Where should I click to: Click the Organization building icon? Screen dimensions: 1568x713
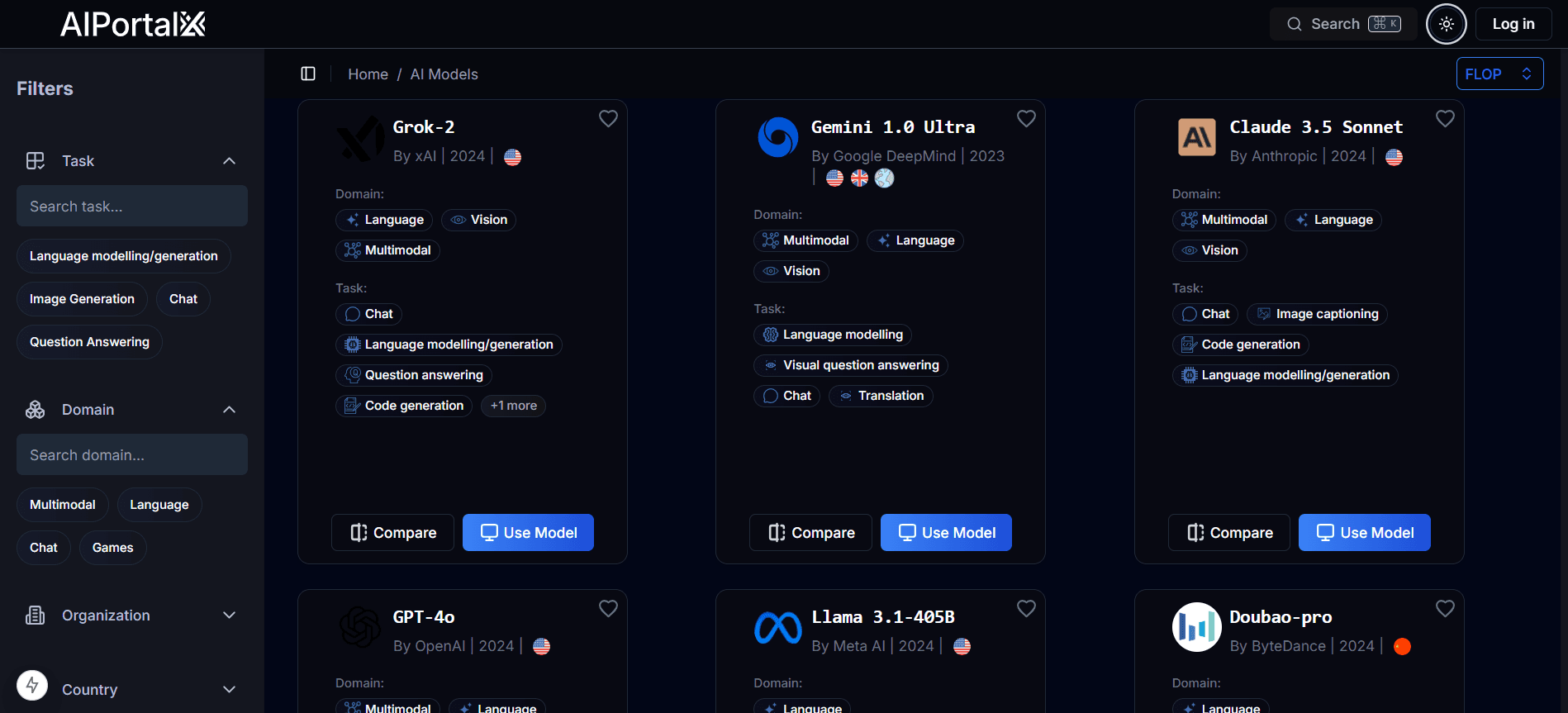click(x=36, y=616)
